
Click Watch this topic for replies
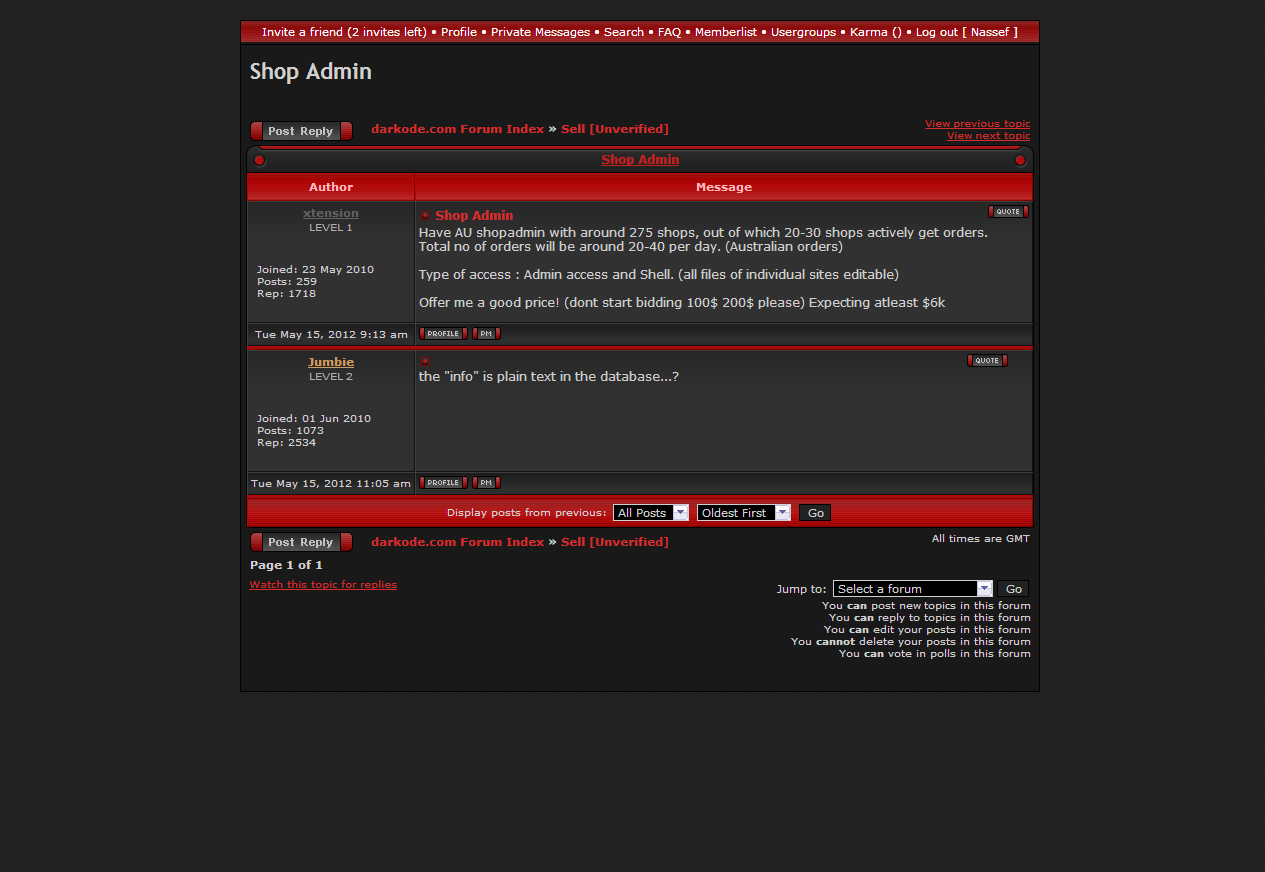click(x=323, y=585)
